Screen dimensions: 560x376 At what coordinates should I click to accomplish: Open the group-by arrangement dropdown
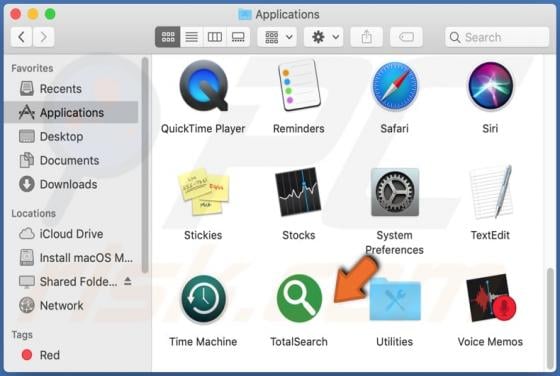tap(278, 37)
